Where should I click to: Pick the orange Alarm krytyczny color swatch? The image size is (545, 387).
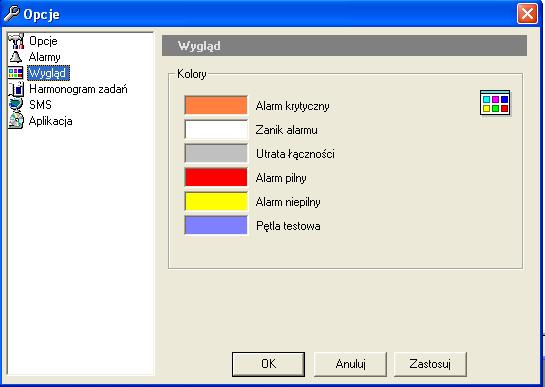coord(216,105)
